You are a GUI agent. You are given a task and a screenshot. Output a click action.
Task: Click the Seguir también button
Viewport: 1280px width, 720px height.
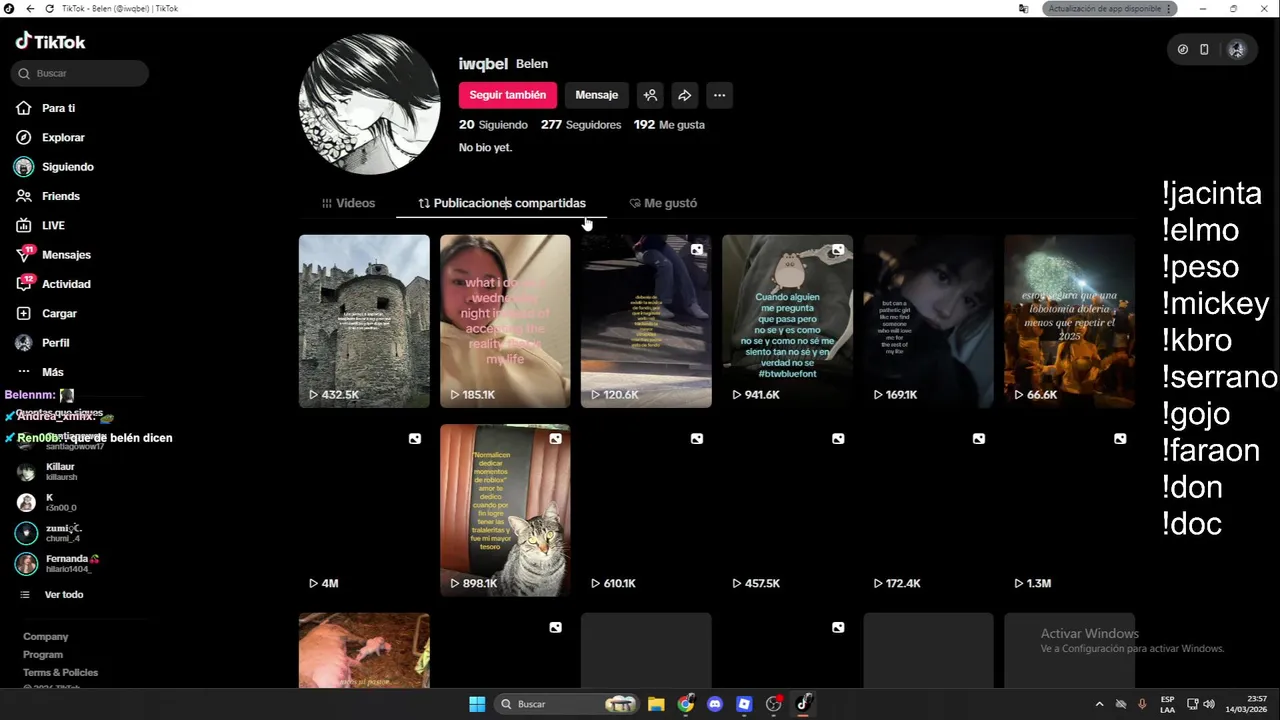pyautogui.click(x=507, y=95)
